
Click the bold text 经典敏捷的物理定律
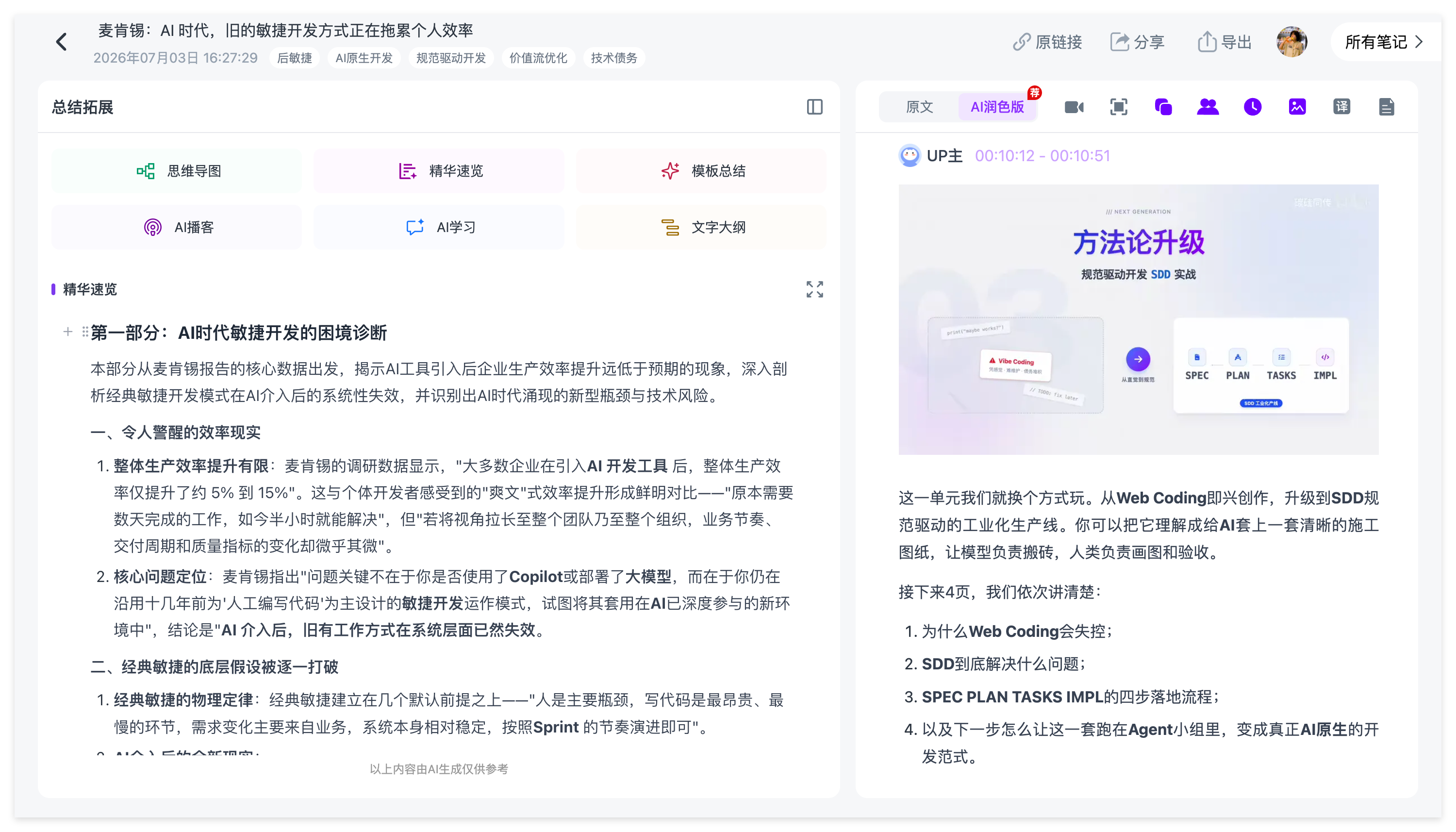pos(183,700)
